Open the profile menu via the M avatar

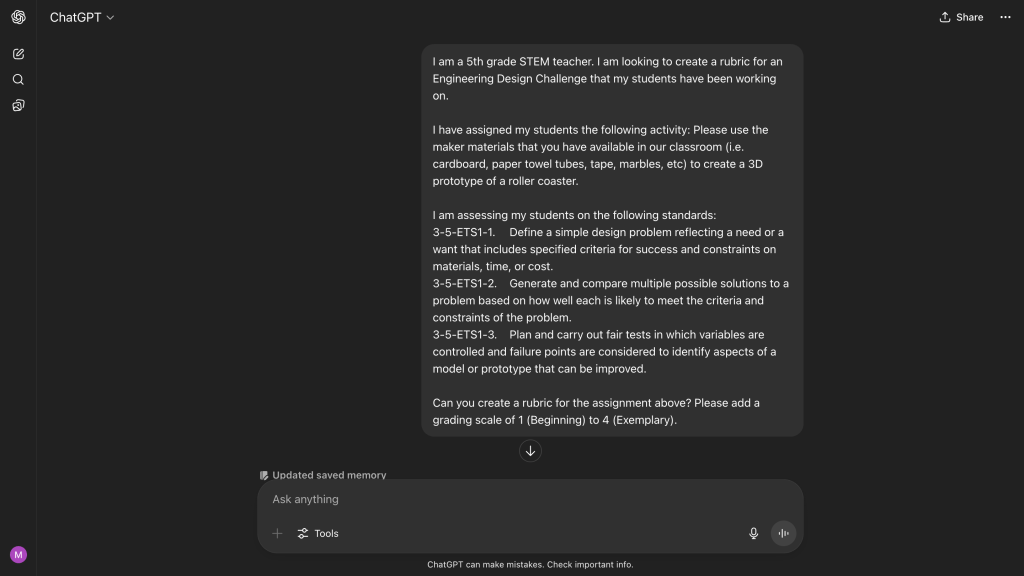tap(18, 554)
